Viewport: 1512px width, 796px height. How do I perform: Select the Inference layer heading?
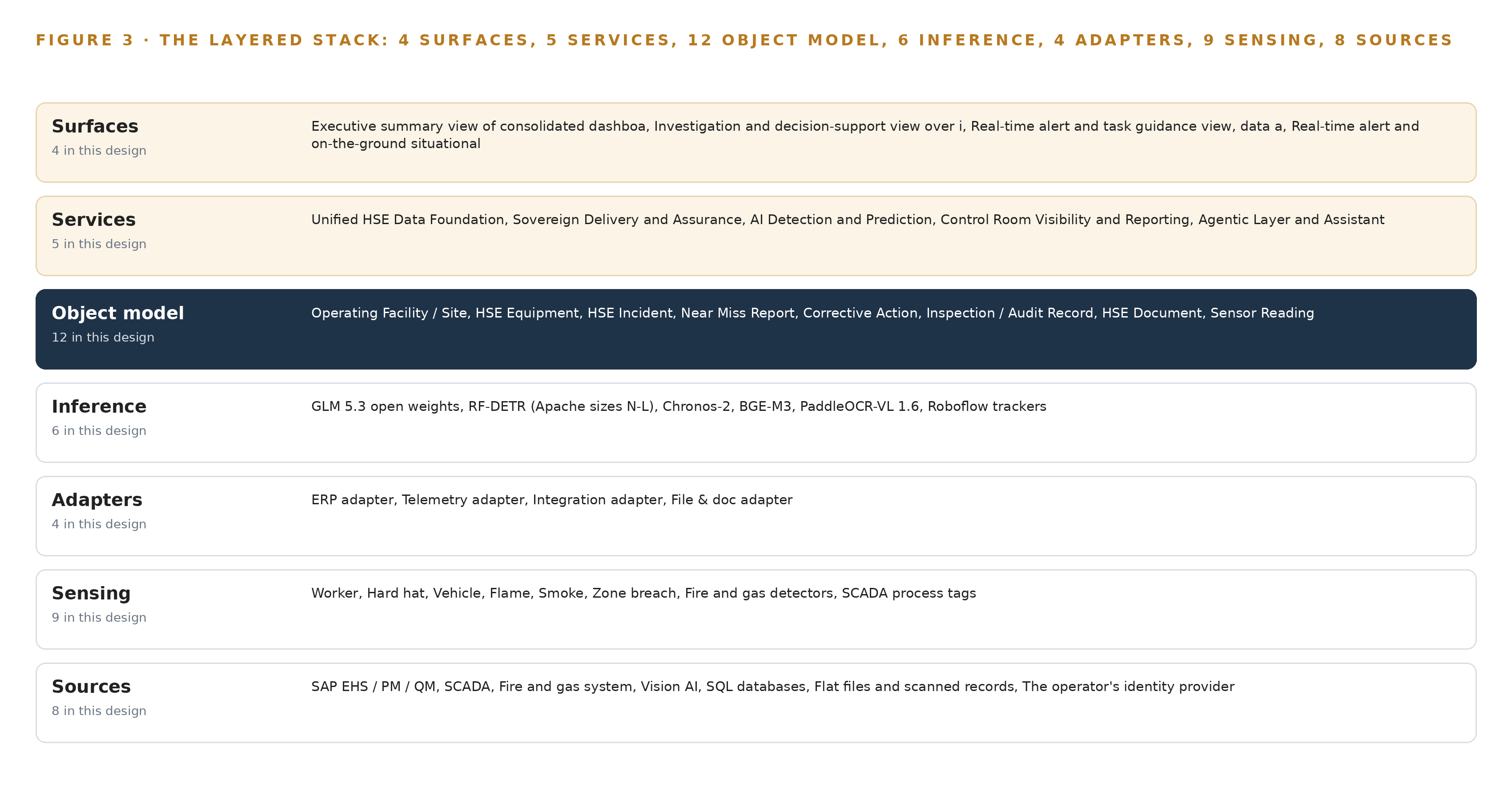pos(99,406)
